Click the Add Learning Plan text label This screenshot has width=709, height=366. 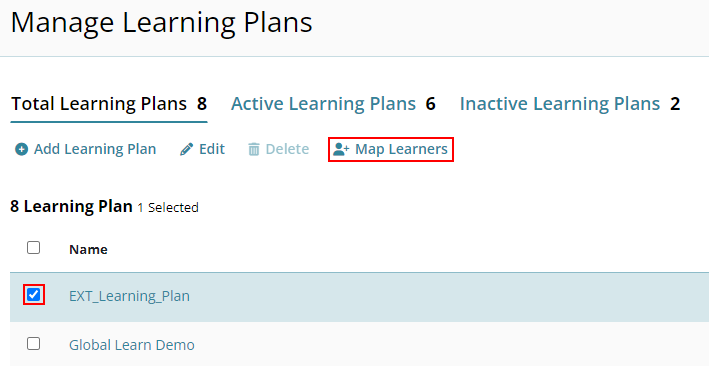(95, 149)
